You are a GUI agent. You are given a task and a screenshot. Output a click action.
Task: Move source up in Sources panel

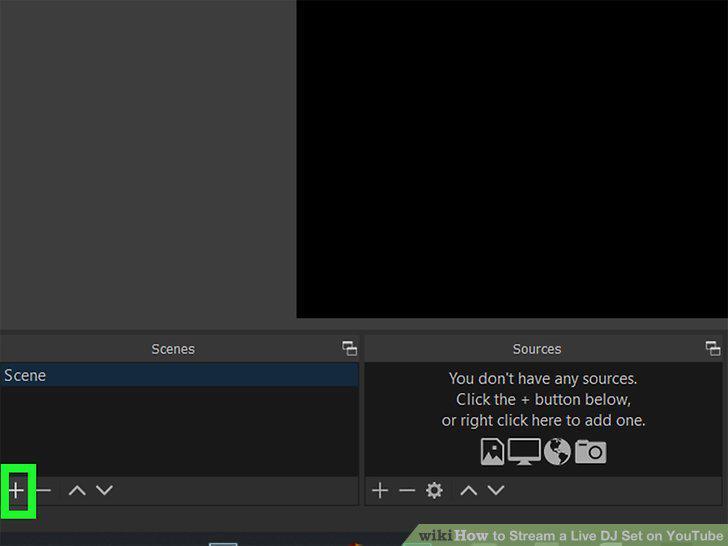(x=468, y=490)
